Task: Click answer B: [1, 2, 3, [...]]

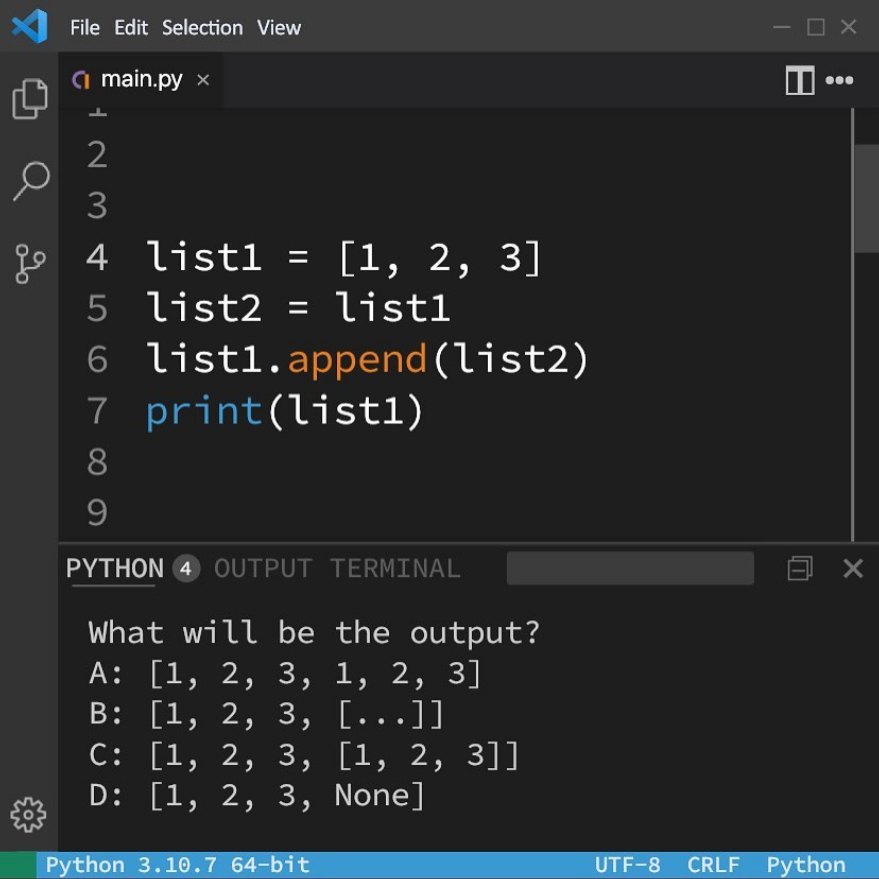Action: (266, 714)
